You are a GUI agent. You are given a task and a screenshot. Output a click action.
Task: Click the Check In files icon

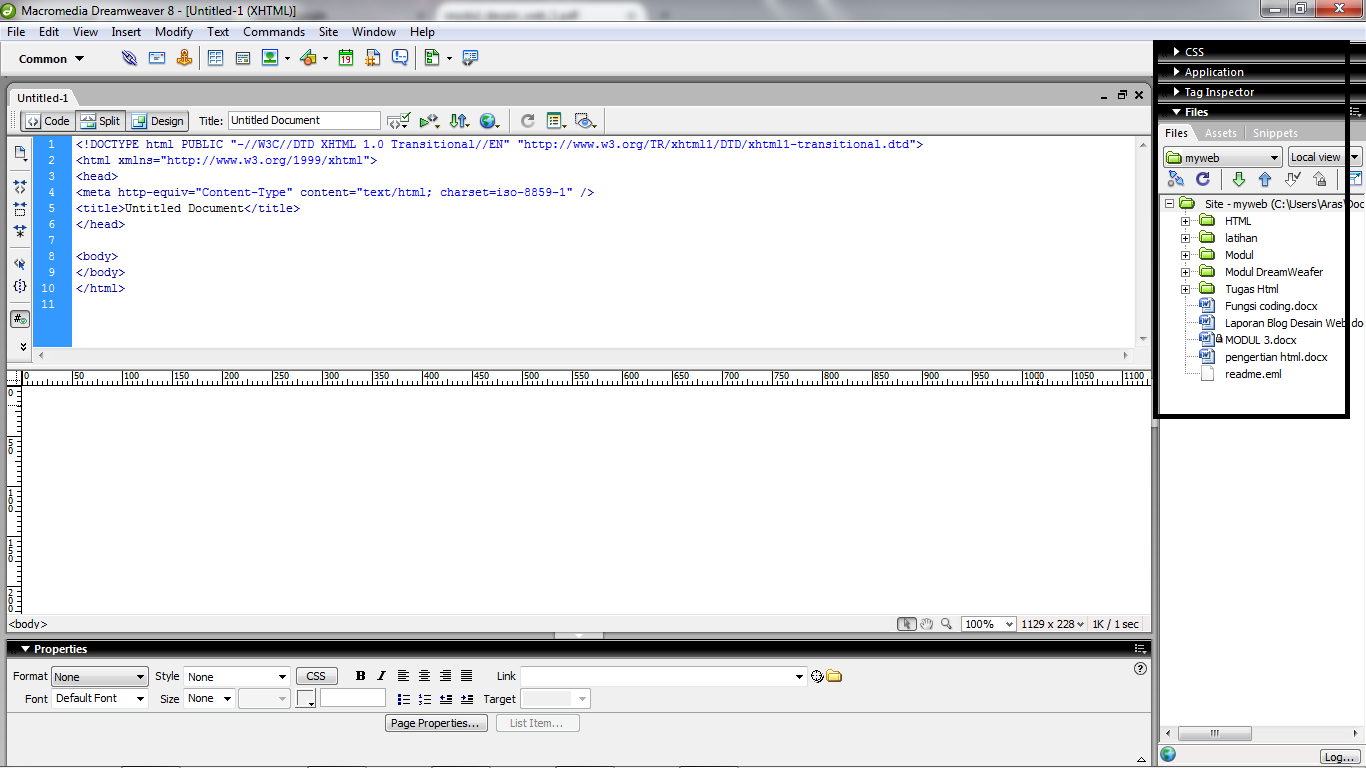click(x=1319, y=179)
